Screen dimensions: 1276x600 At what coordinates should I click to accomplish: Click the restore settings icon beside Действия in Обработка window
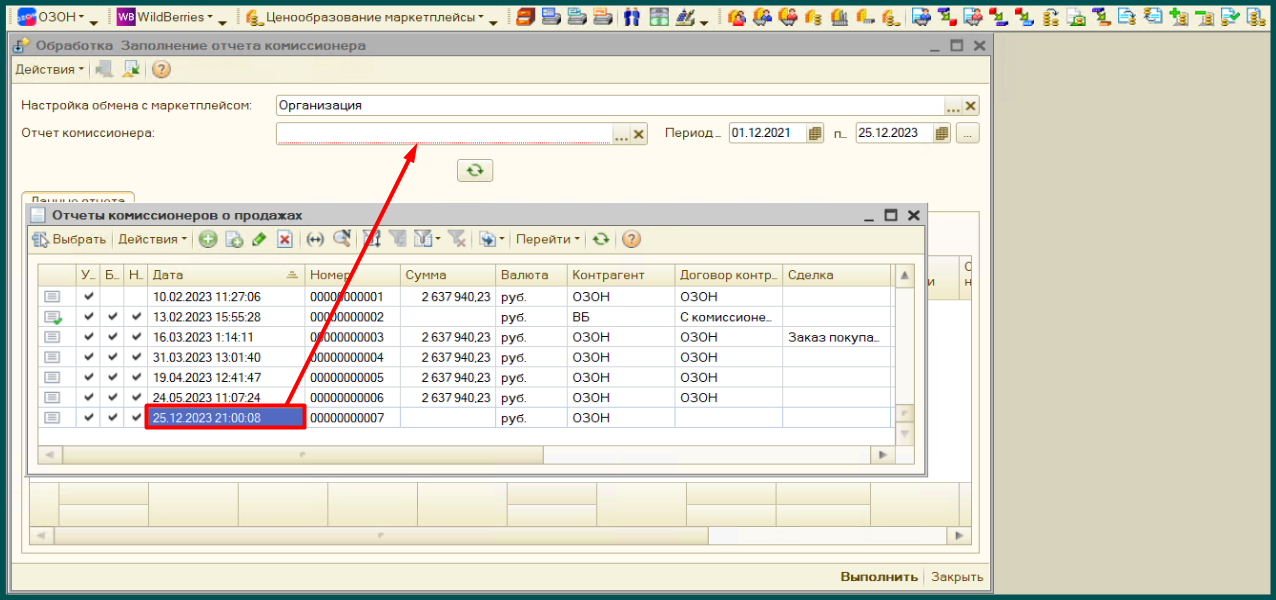[104, 69]
